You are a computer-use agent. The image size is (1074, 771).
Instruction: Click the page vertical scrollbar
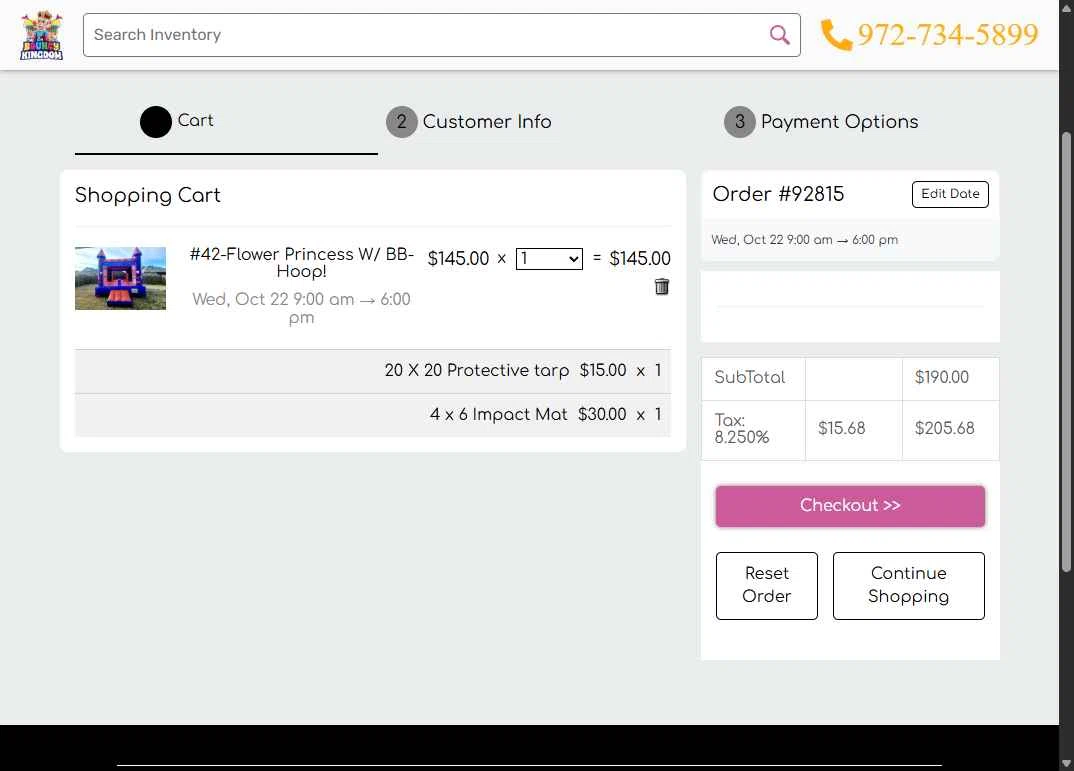pyautogui.click(x=1066, y=352)
